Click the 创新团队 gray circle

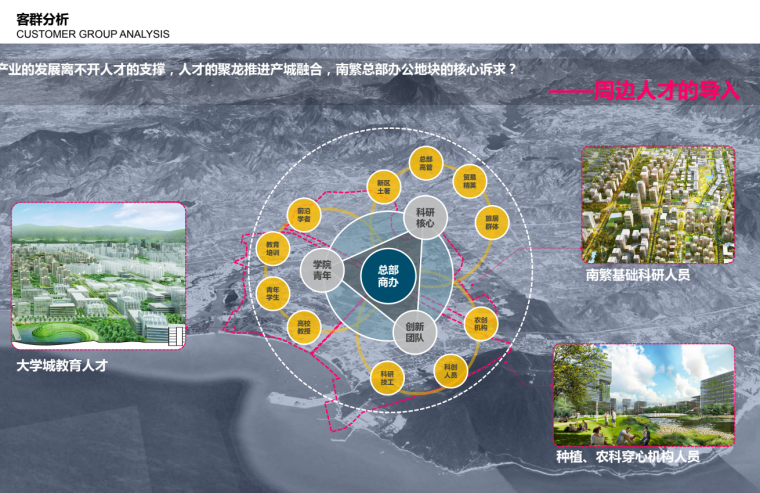[x=414, y=333]
